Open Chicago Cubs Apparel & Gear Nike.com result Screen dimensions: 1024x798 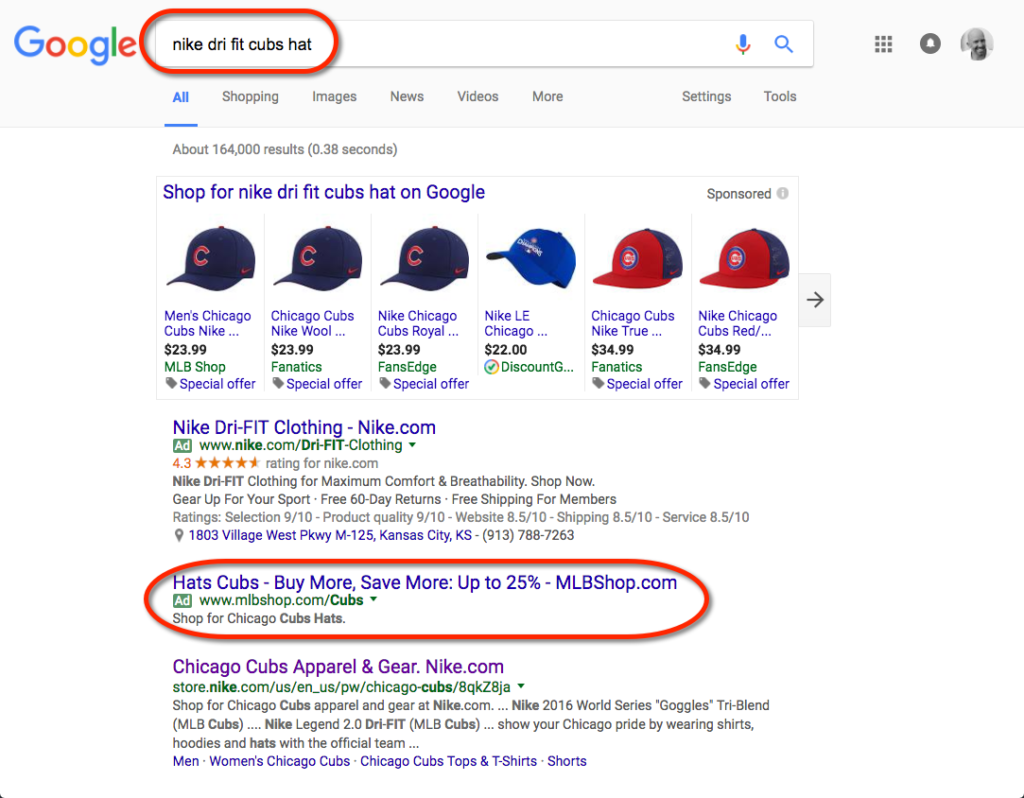pos(338,666)
